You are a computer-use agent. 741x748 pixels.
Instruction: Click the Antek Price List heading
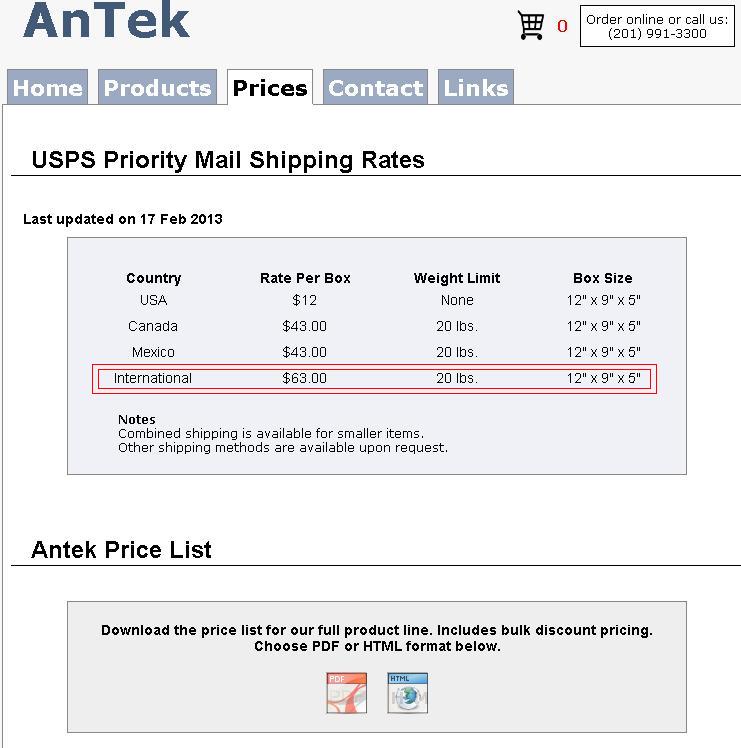121,550
